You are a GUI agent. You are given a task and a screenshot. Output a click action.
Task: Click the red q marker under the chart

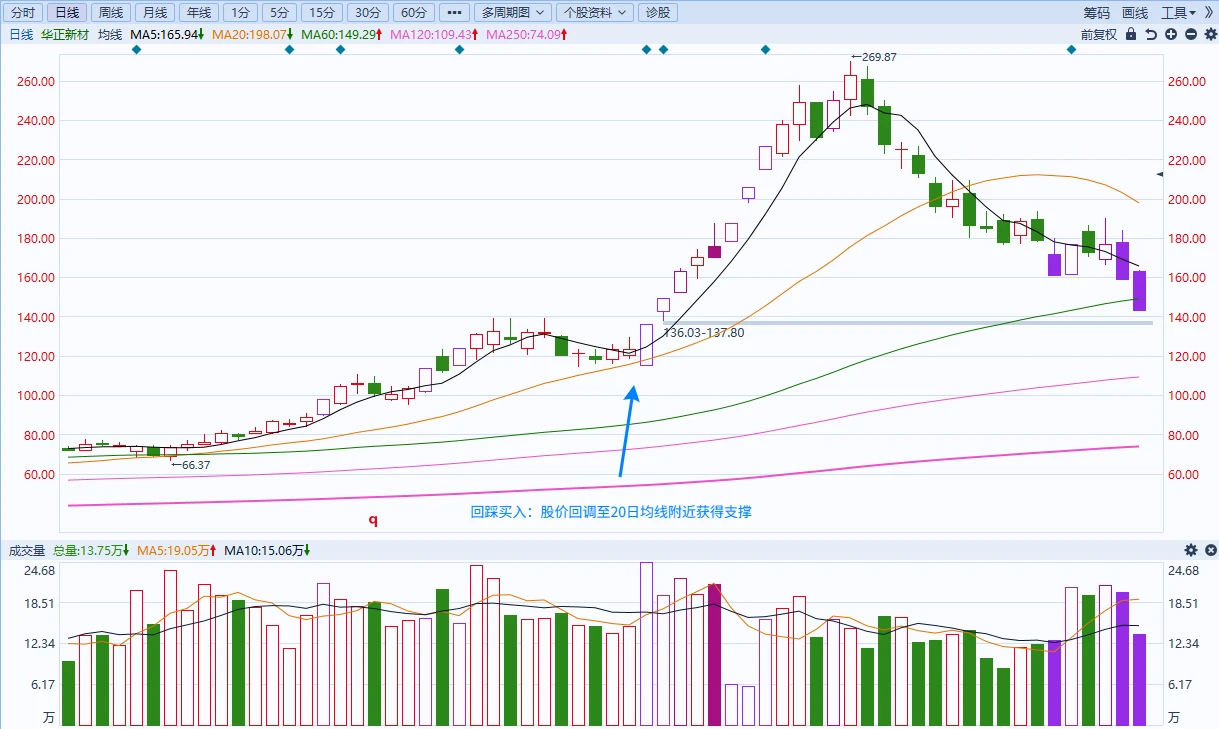373,520
